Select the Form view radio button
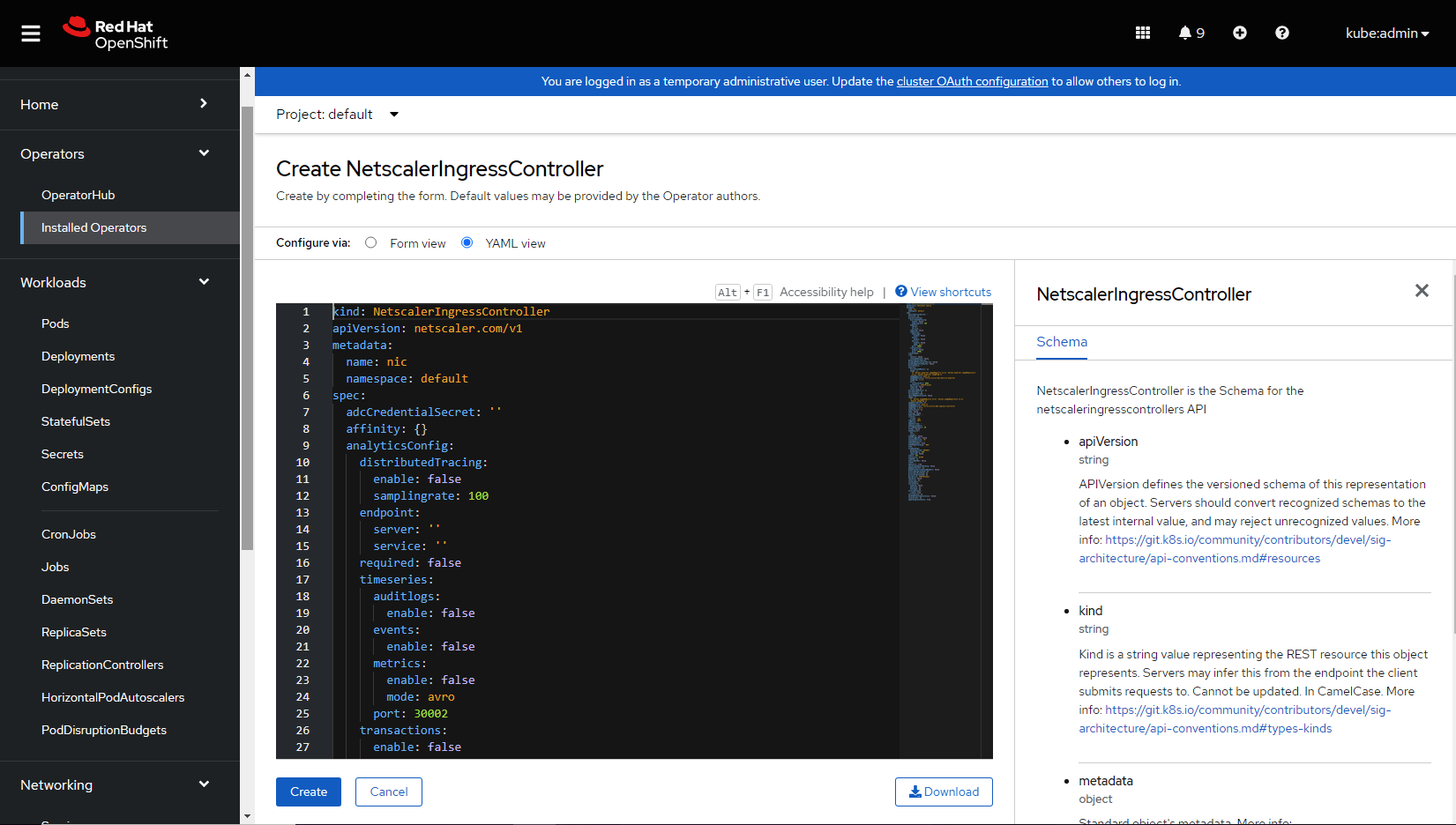Viewport: 1456px width, 825px height. click(x=371, y=242)
